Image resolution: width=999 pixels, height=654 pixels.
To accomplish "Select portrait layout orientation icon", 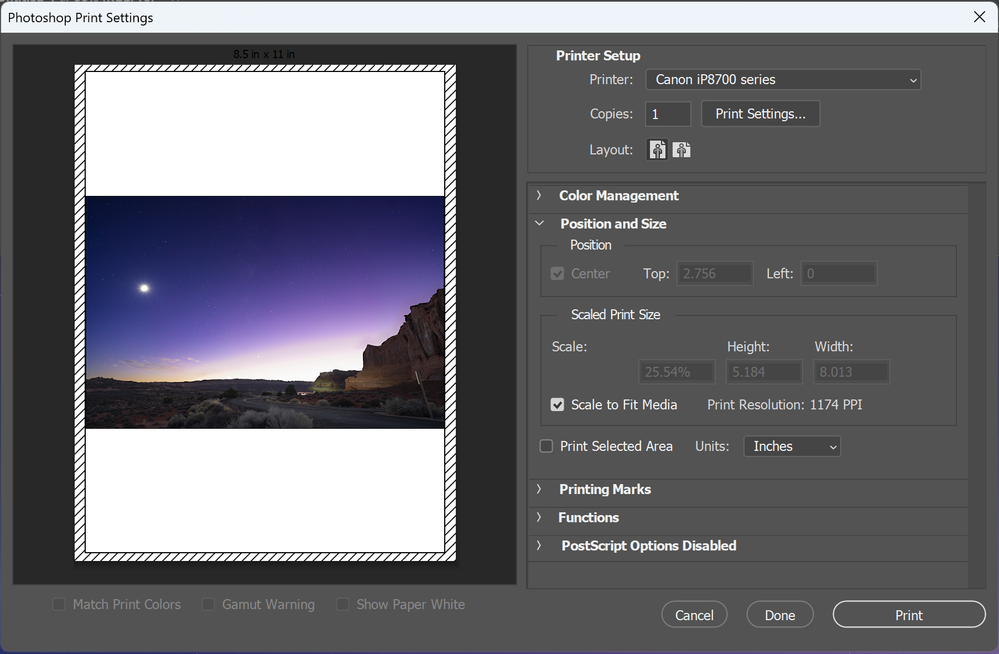I will 658,150.
